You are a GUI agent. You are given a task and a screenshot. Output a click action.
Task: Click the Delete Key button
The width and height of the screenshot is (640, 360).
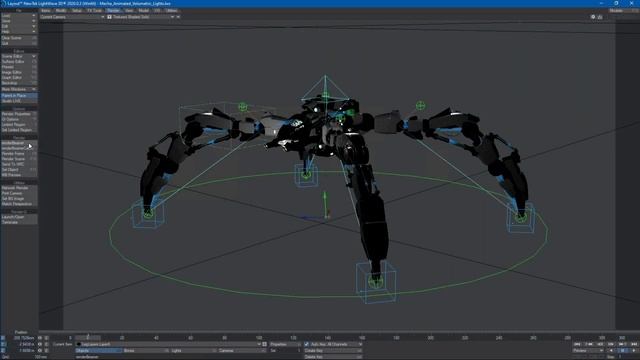coord(333,357)
